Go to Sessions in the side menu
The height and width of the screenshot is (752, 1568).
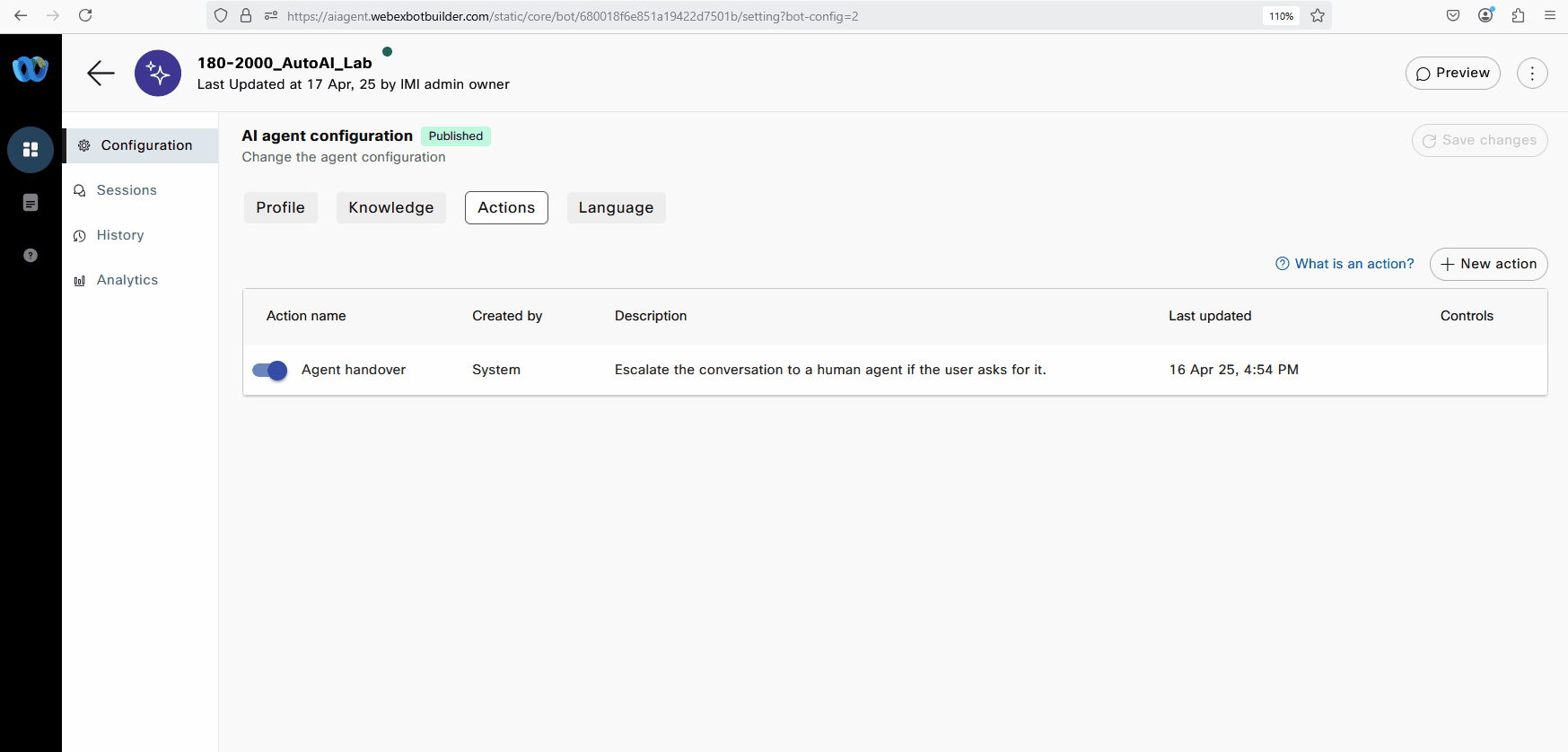127,190
